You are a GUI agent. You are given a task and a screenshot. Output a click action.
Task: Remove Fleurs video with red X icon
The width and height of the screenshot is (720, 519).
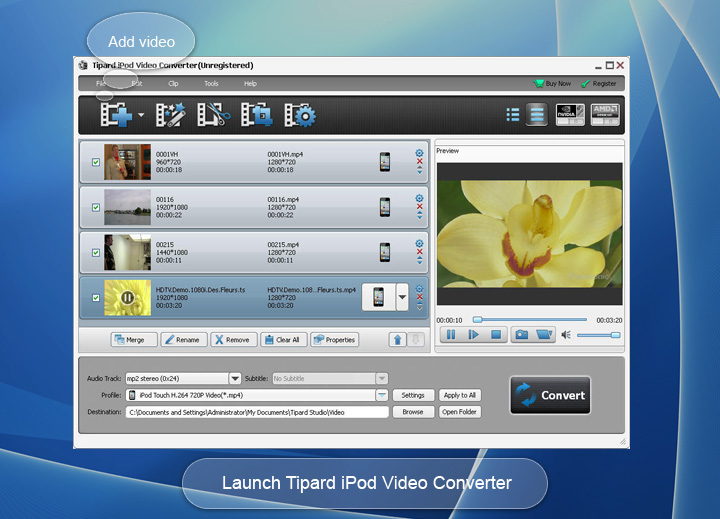419,297
